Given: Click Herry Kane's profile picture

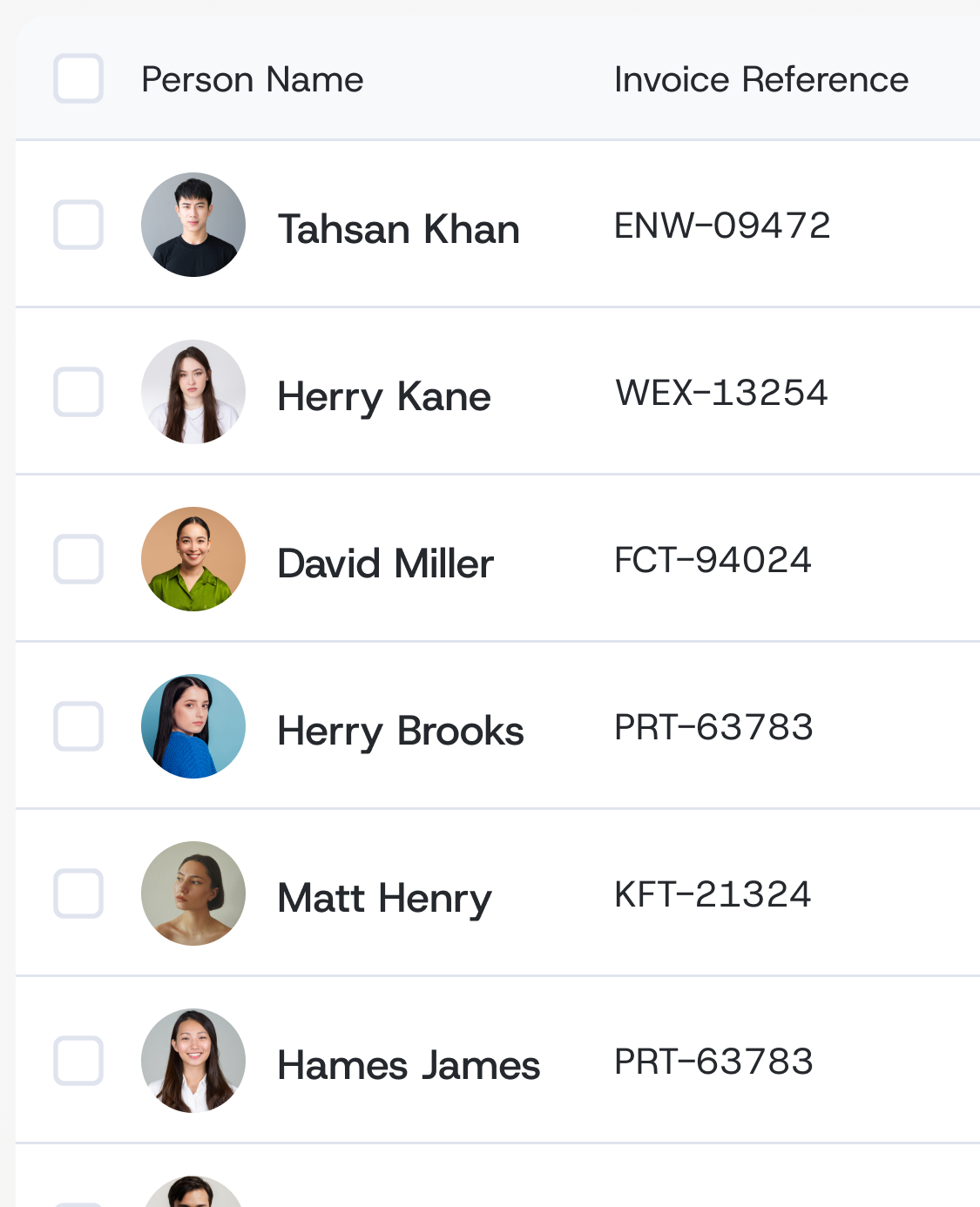Looking at the screenshot, I should pyautogui.click(x=193, y=392).
